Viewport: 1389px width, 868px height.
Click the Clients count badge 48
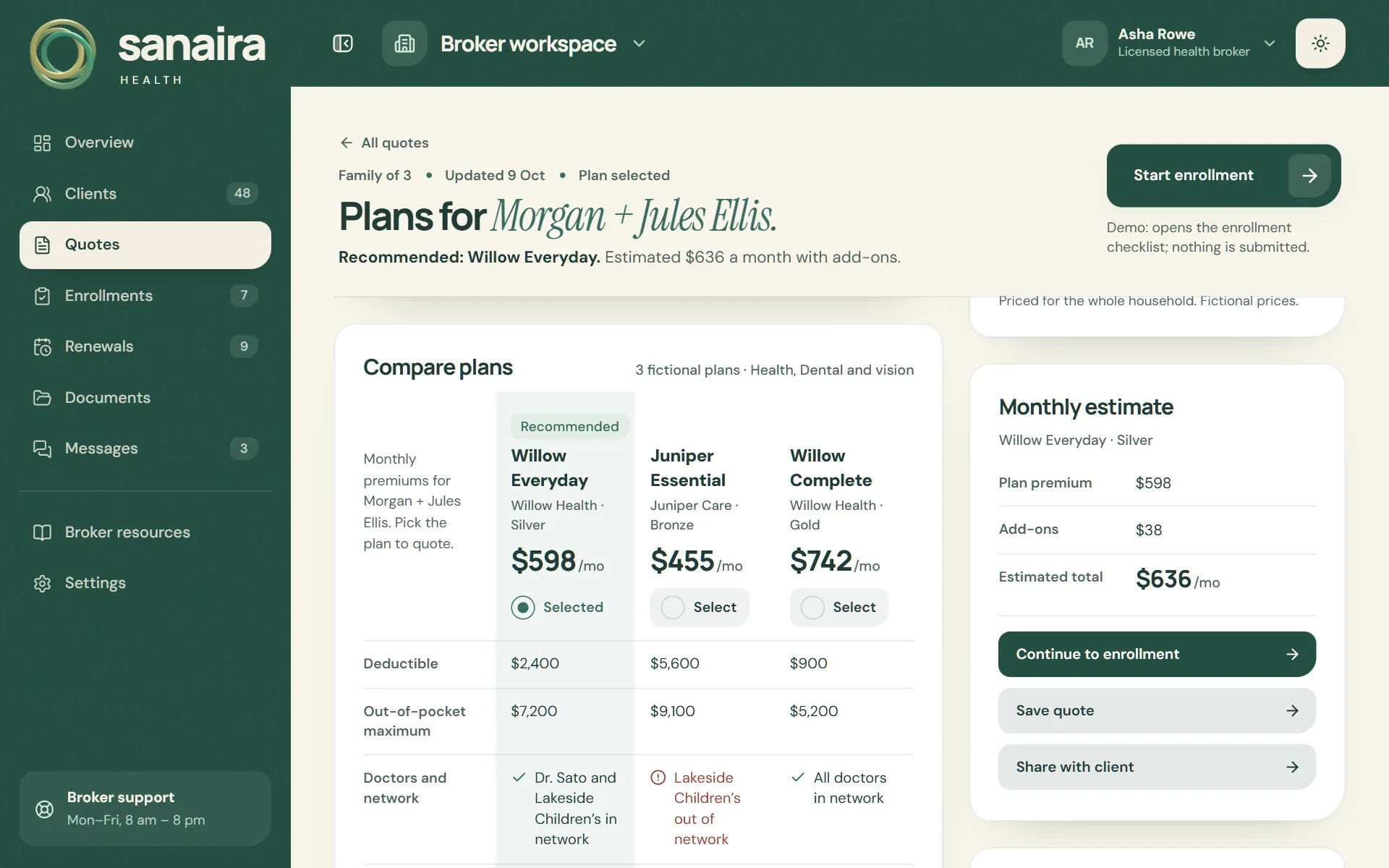click(242, 193)
